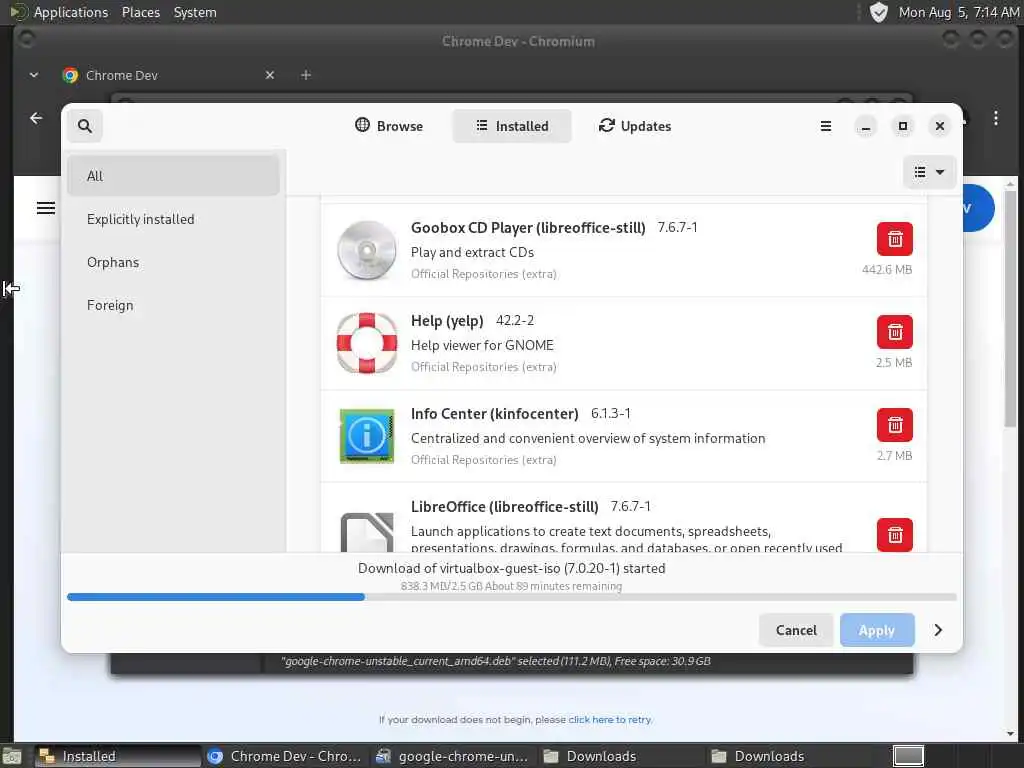Show Foreign packages list

pyautogui.click(x=173, y=305)
